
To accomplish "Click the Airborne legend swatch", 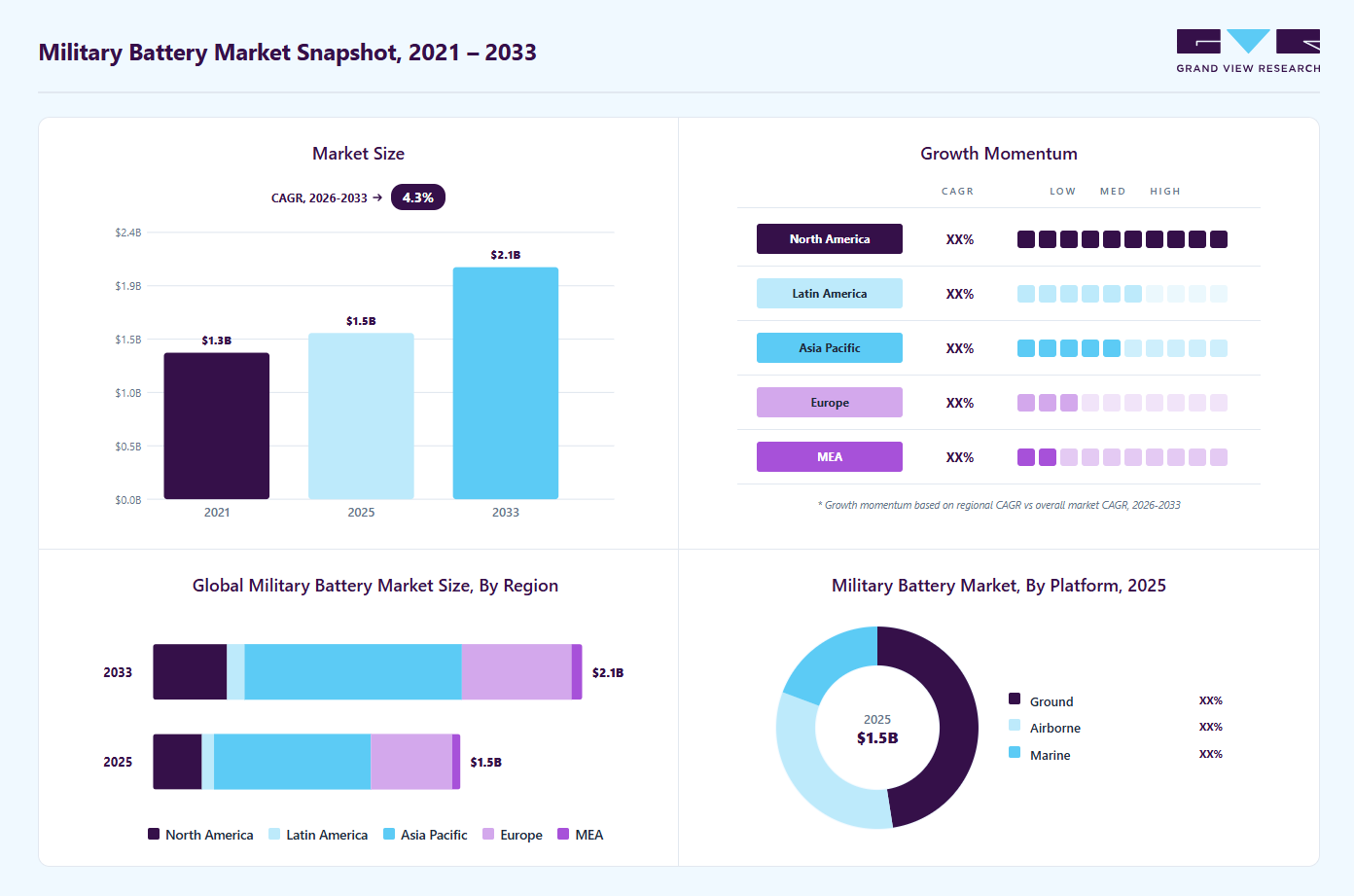I will pos(1015,725).
